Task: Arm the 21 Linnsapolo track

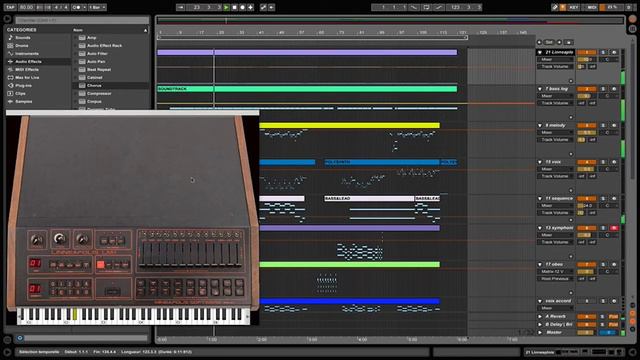Action: point(614,53)
